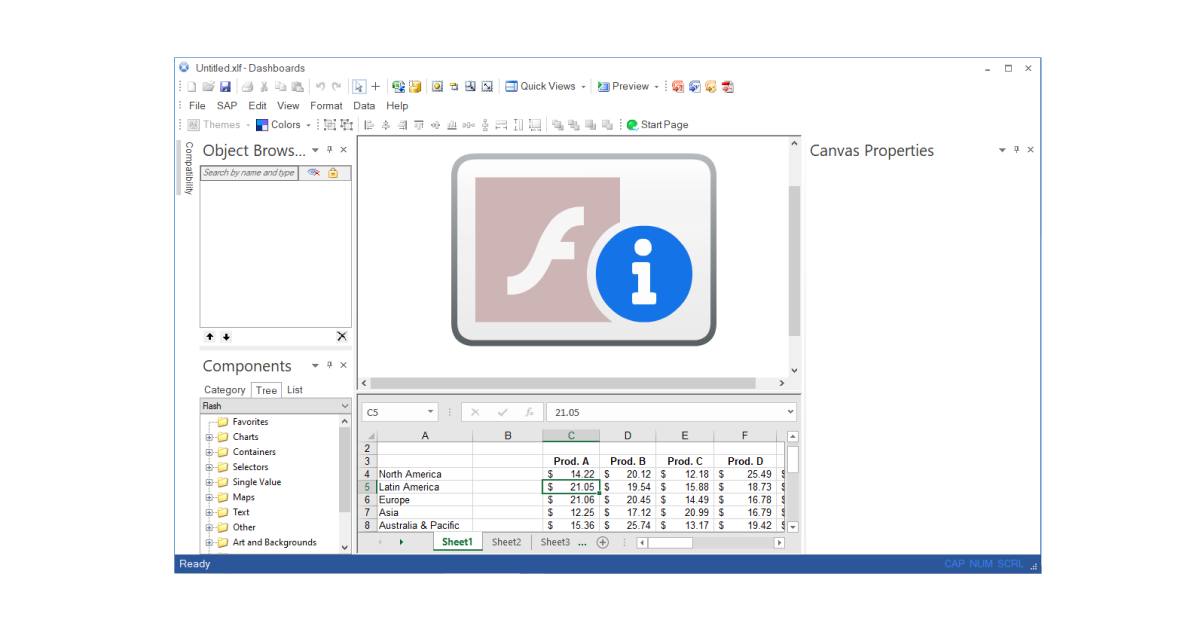The image size is (1200, 627).
Task: Move object down with down arrow
Action: click(226, 337)
